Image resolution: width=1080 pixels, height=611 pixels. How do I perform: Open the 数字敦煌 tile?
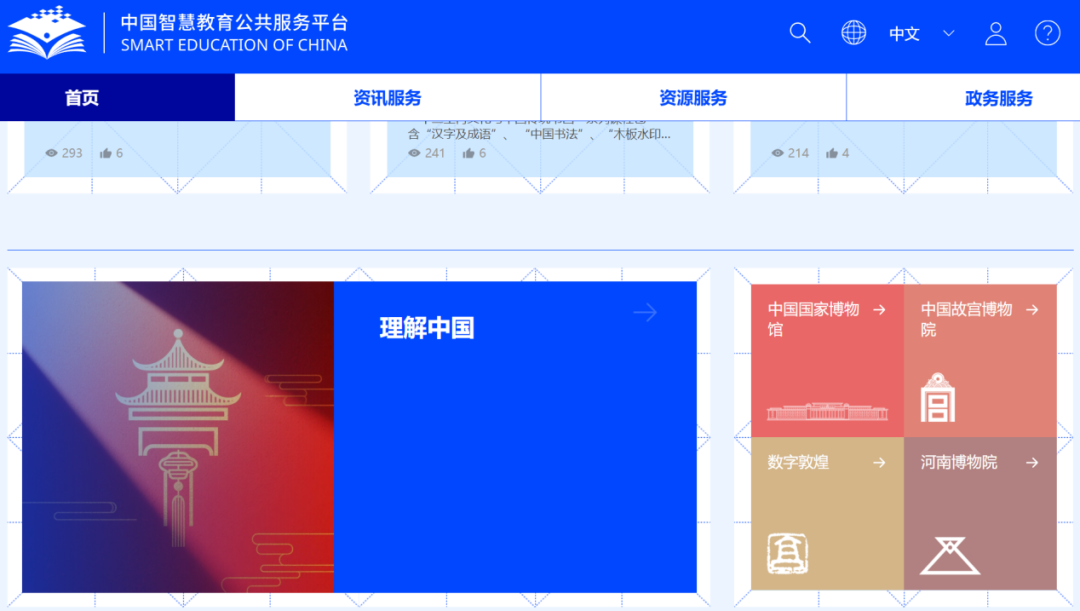(x=827, y=513)
